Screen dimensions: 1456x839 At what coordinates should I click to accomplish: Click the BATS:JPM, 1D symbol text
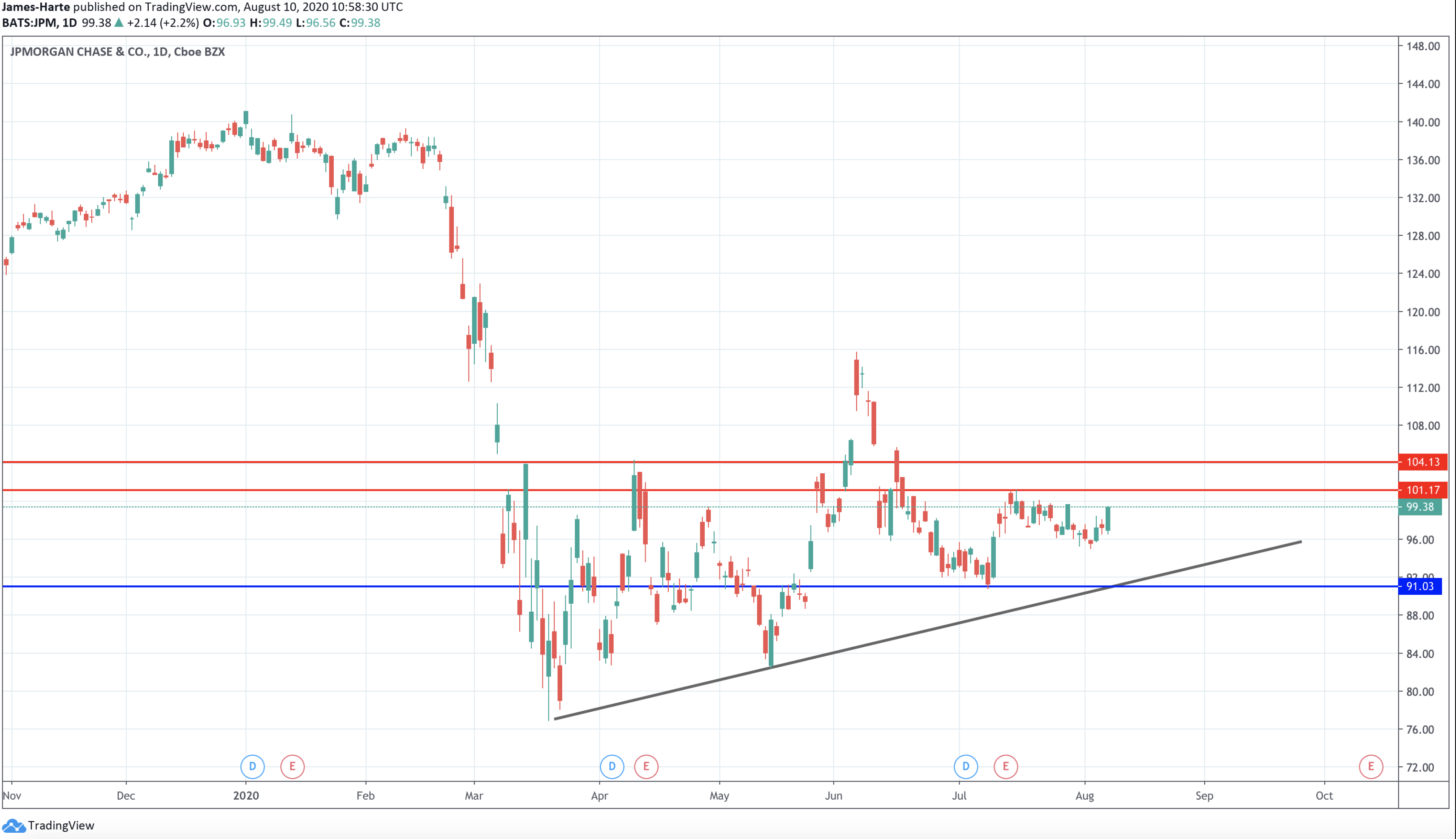39,23
